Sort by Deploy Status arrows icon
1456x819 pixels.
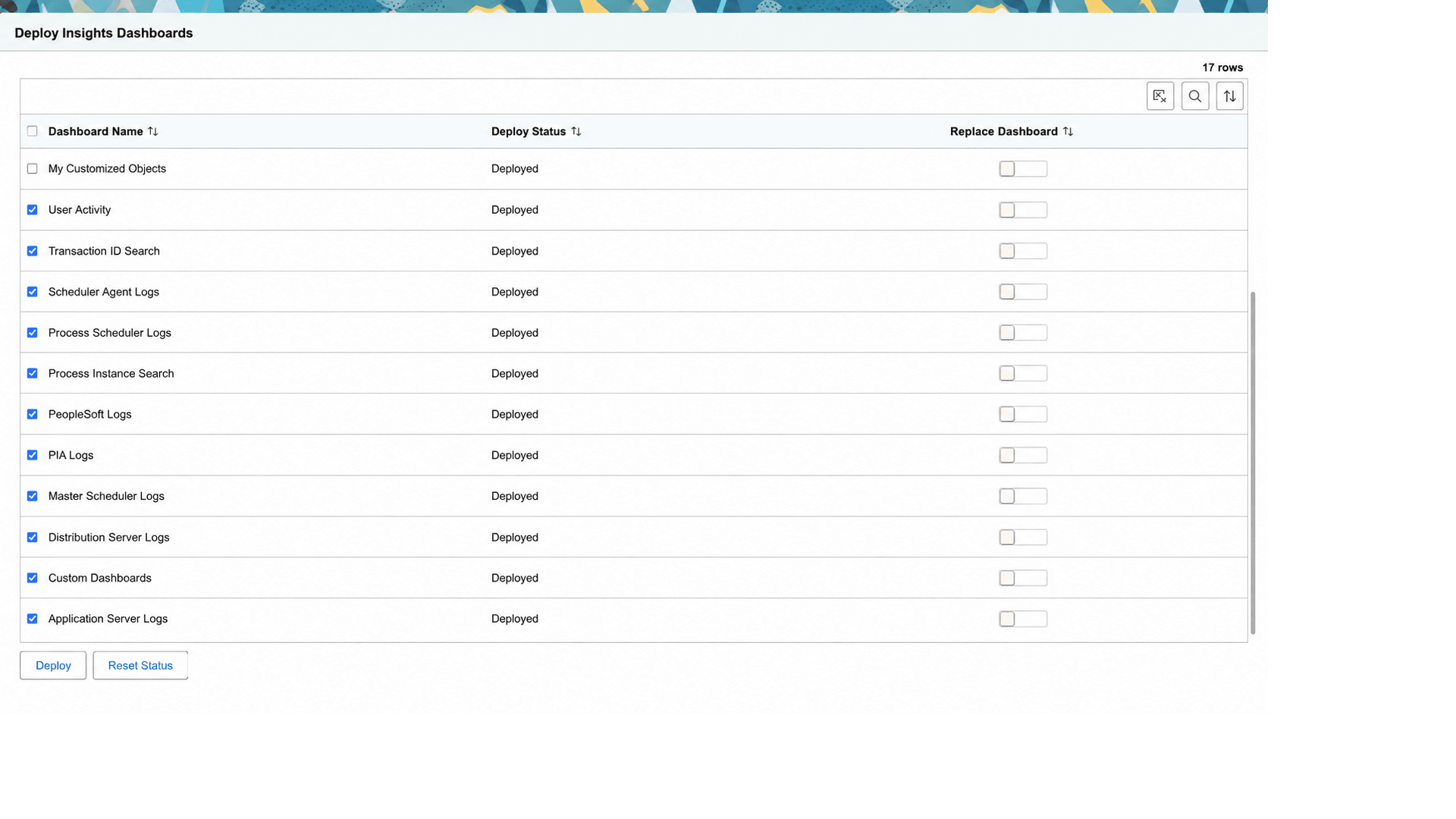(576, 131)
